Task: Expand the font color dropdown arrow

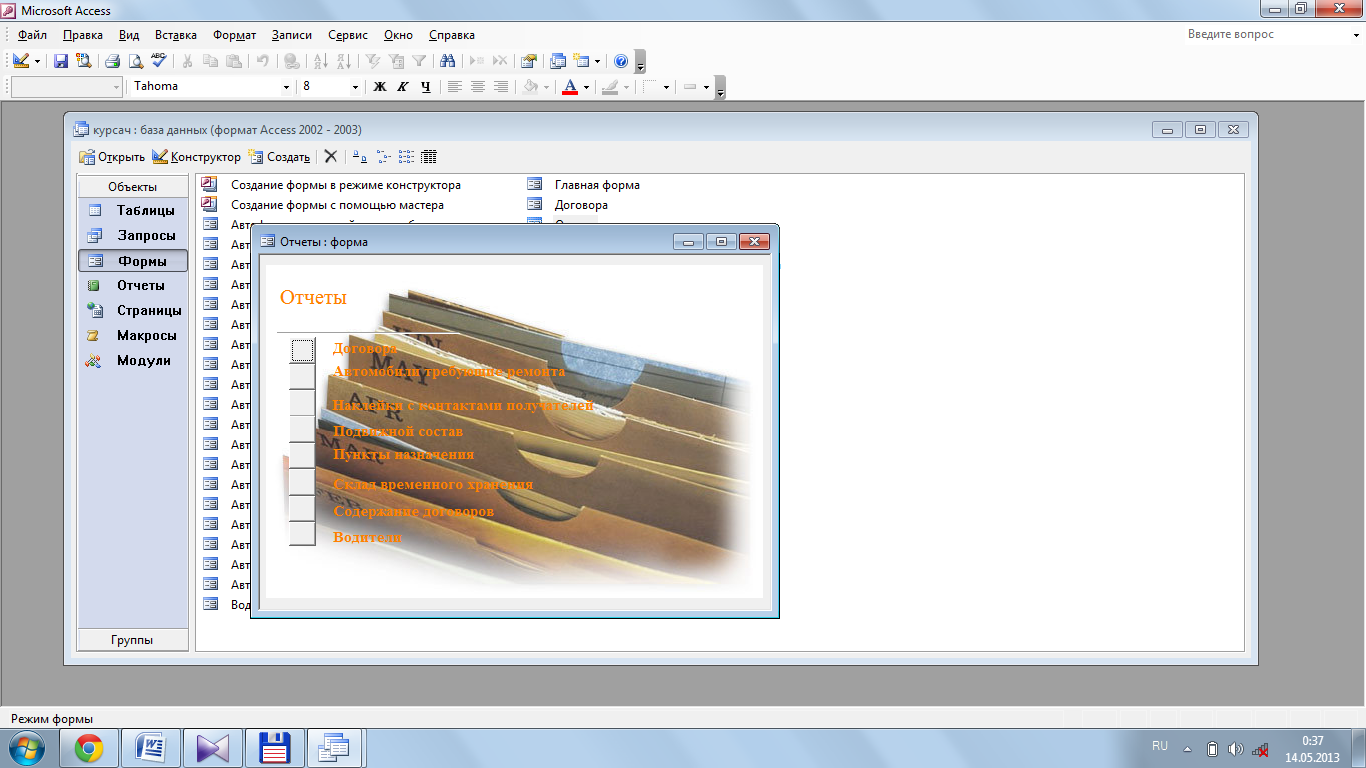Action: coord(586,87)
